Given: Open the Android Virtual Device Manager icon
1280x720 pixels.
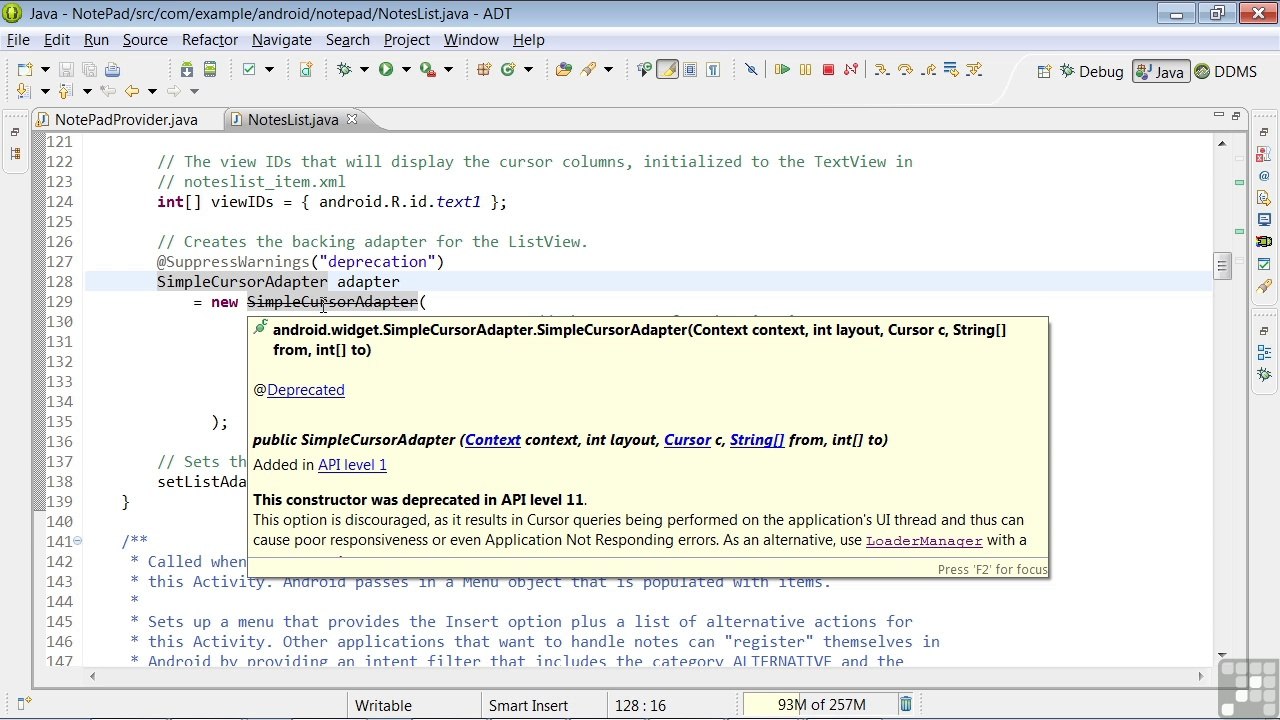Looking at the screenshot, I should pyautogui.click(x=210, y=69).
